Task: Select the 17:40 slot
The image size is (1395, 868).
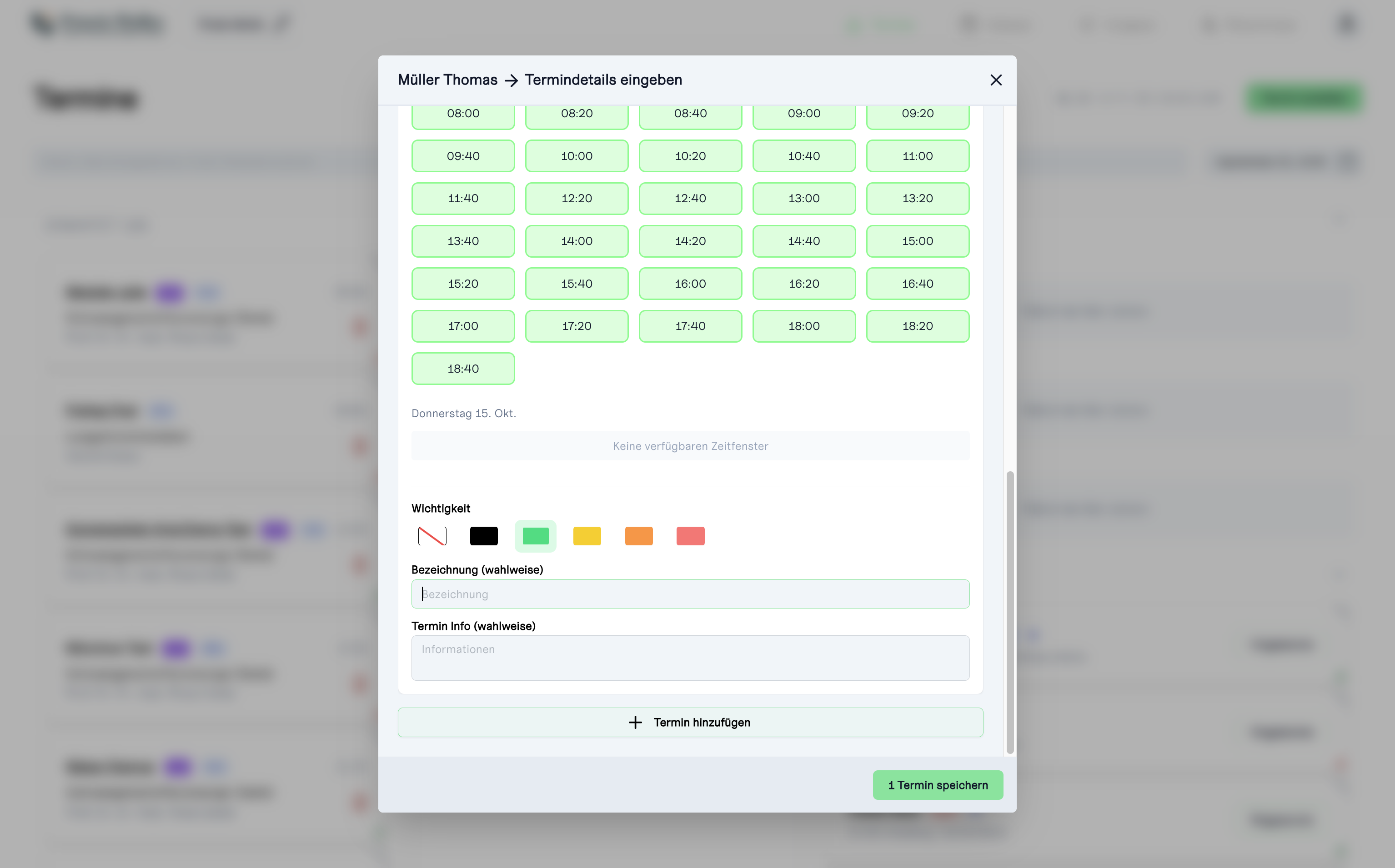Action: point(690,326)
